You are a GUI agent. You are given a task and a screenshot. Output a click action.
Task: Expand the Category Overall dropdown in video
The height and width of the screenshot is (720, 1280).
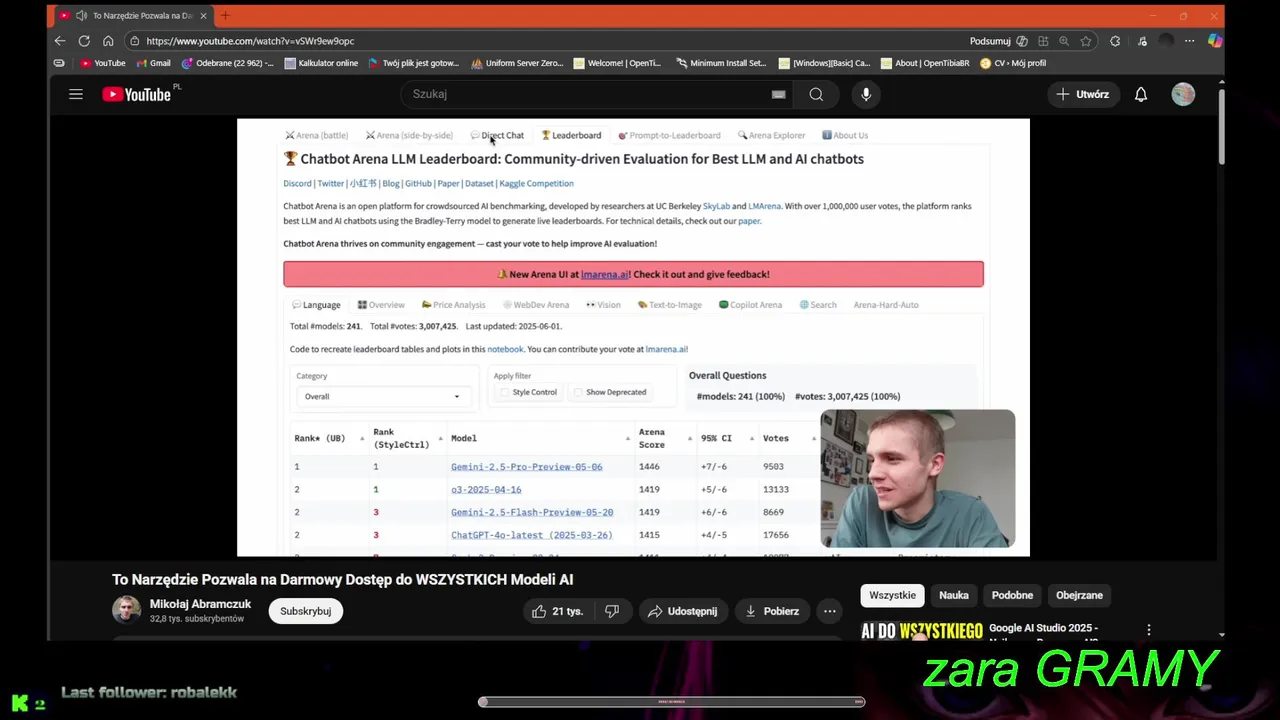pyautogui.click(x=382, y=396)
